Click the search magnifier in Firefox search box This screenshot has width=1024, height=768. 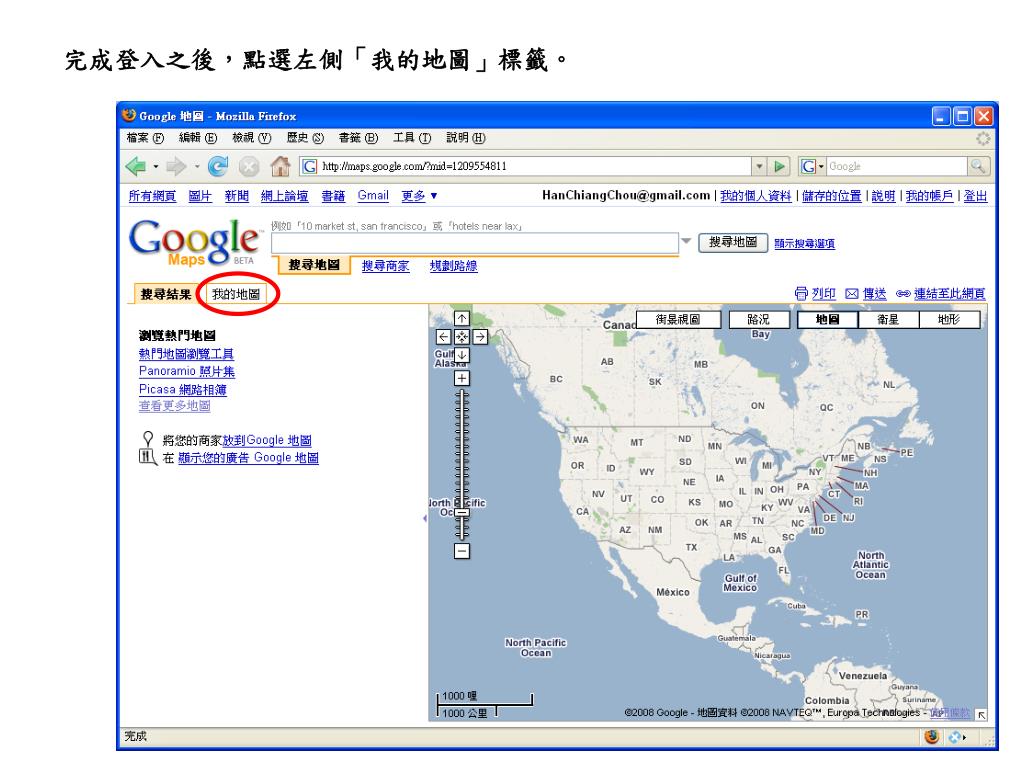point(978,167)
